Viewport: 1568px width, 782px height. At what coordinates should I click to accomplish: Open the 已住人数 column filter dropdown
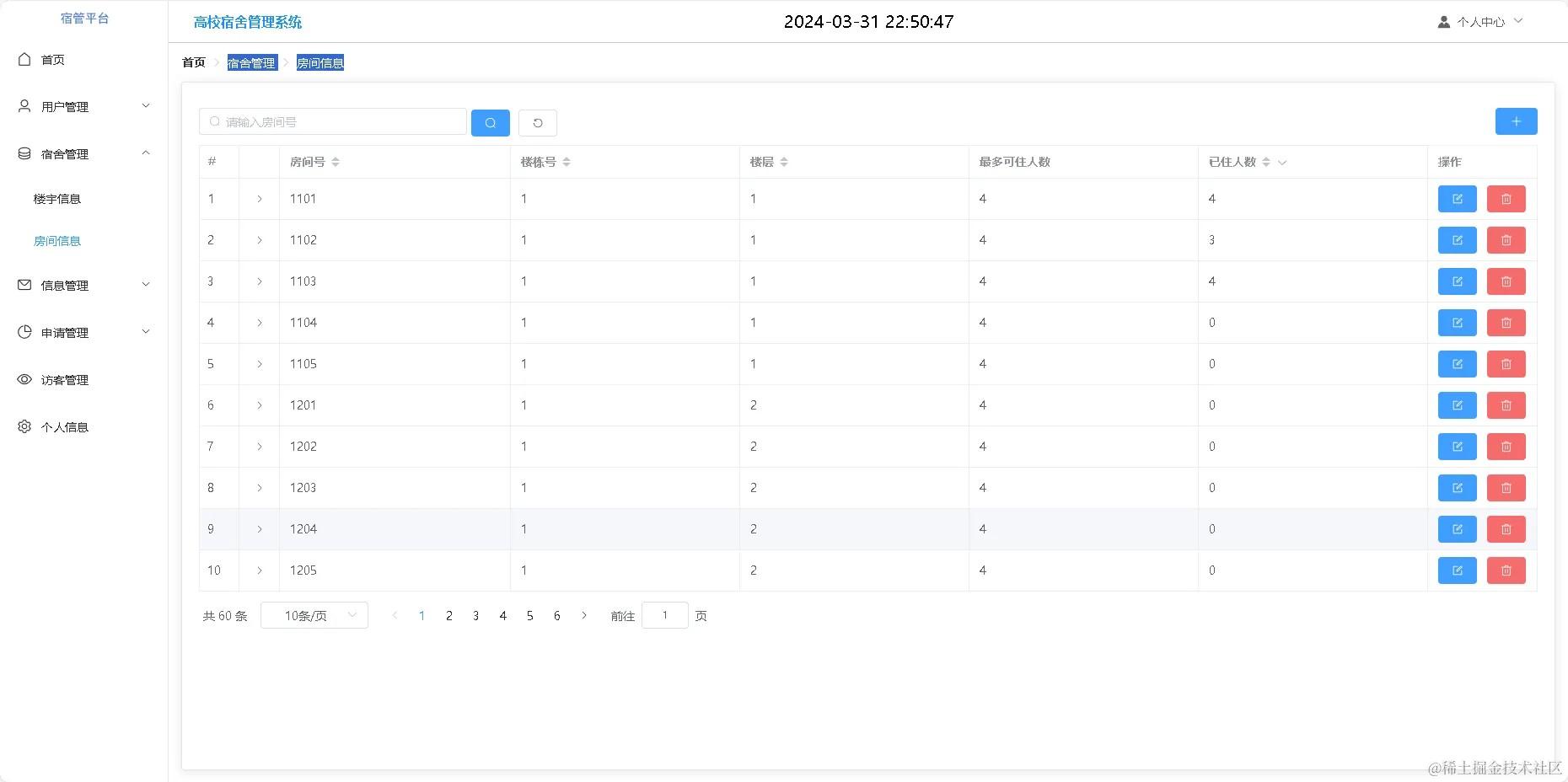1282,163
